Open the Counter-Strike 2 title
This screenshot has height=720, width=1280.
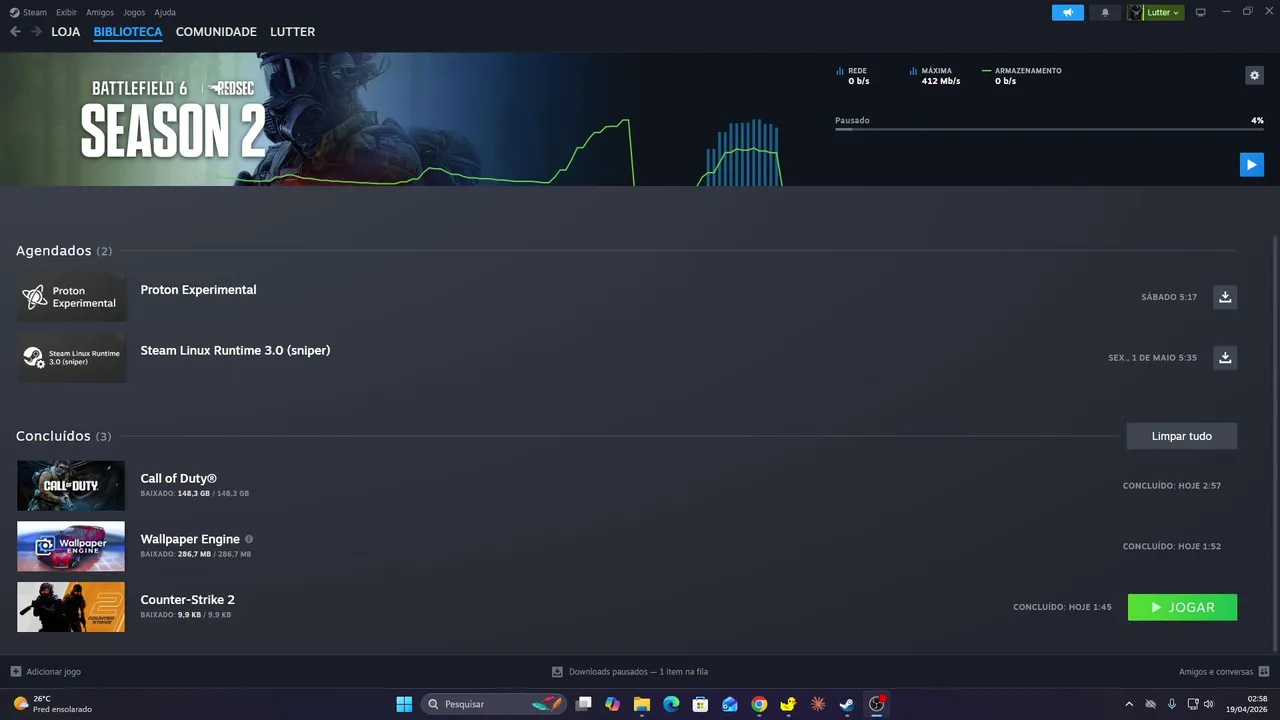tap(187, 600)
